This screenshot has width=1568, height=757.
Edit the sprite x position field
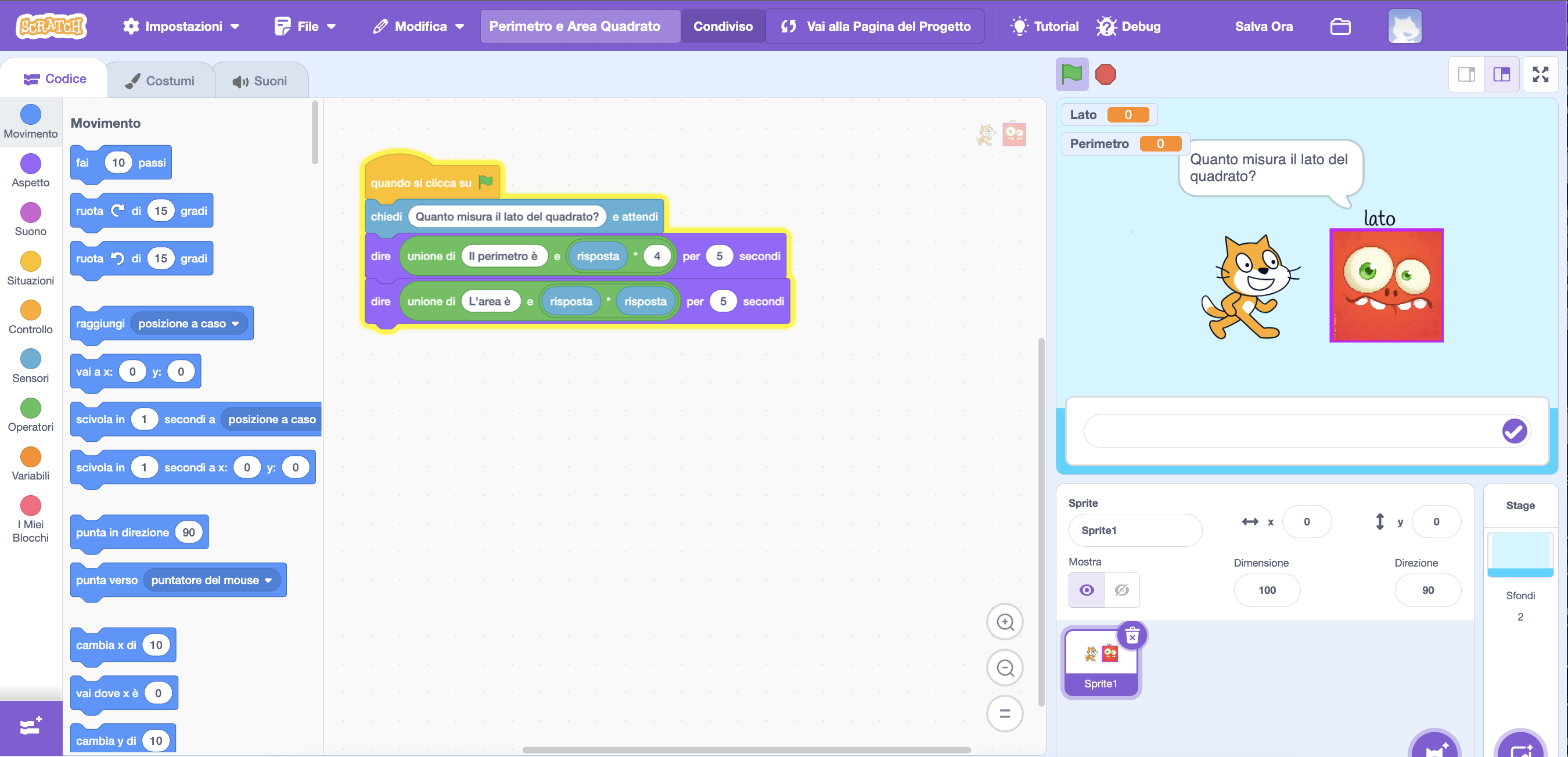pos(1306,521)
